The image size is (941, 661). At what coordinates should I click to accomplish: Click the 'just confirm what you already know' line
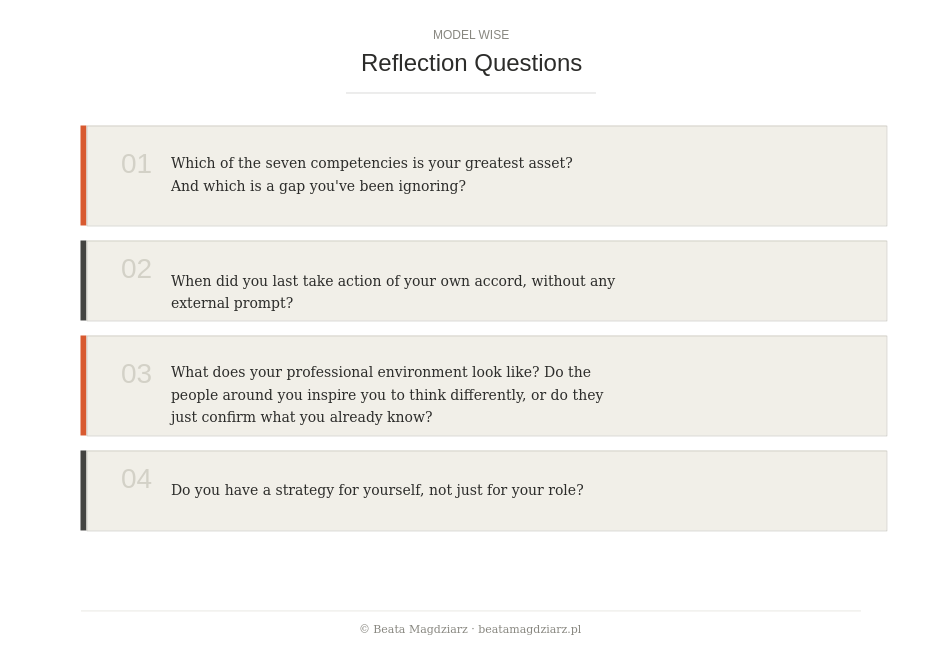[301, 417]
